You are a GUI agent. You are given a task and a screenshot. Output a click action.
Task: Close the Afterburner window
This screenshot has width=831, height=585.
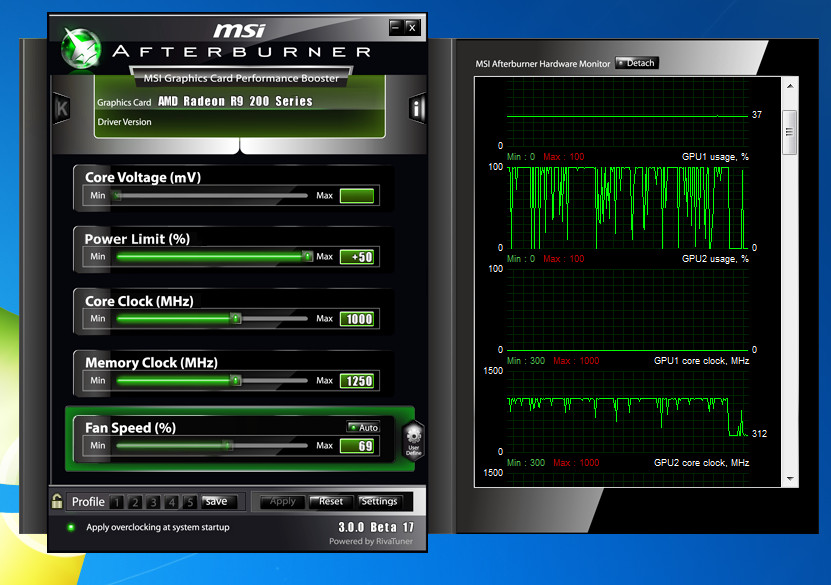pyautogui.click(x=412, y=27)
